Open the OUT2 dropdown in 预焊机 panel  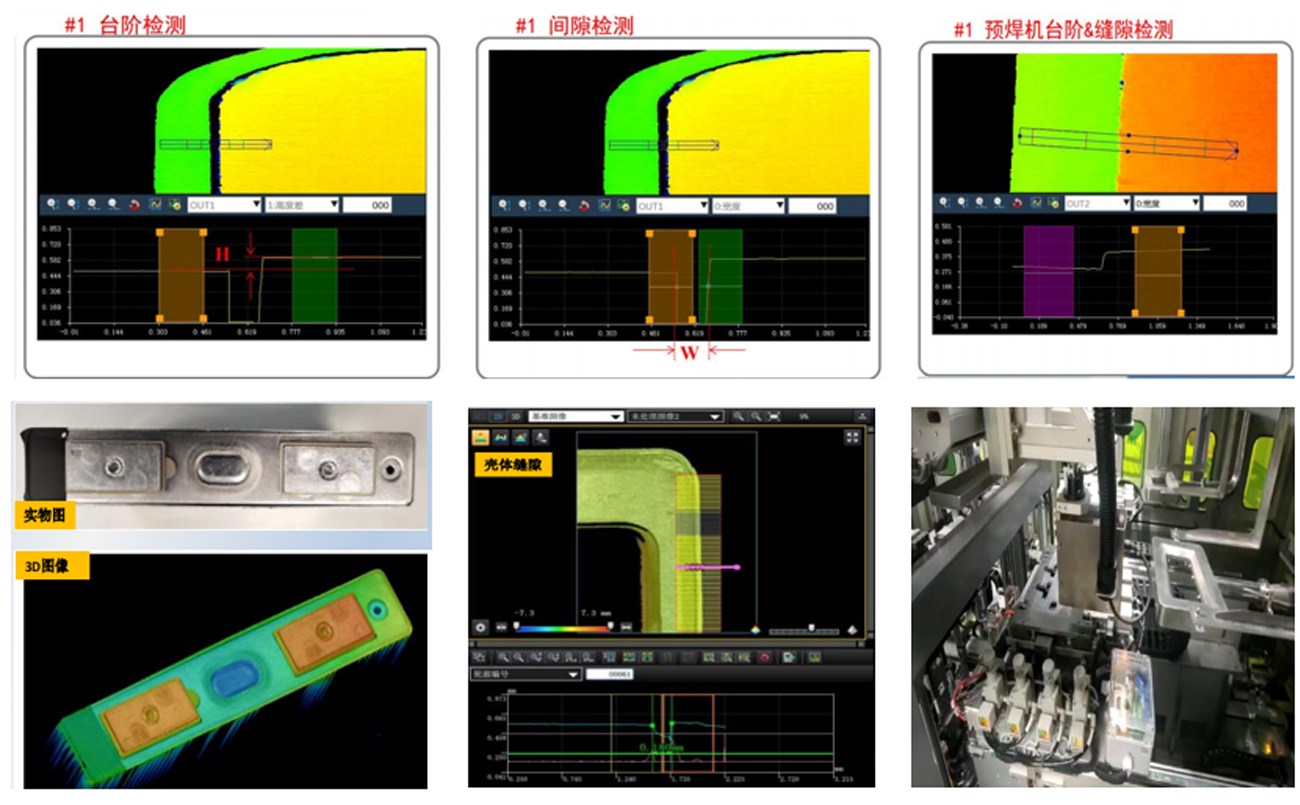click(1096, 203)
